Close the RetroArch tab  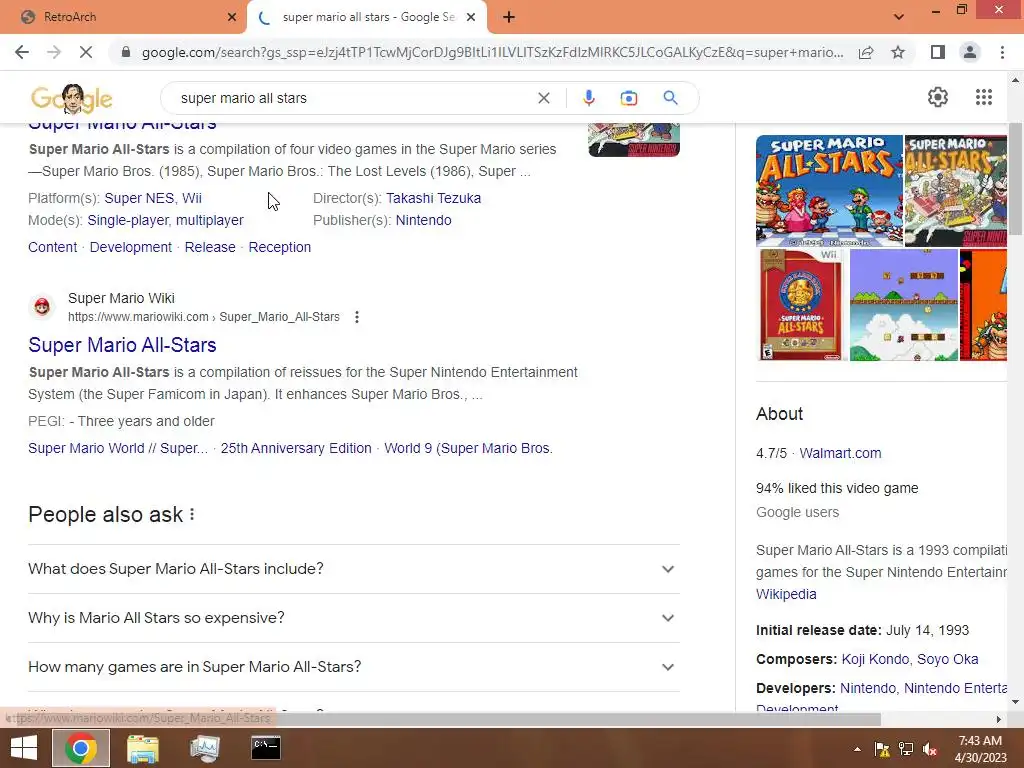[x=231, y=17]
